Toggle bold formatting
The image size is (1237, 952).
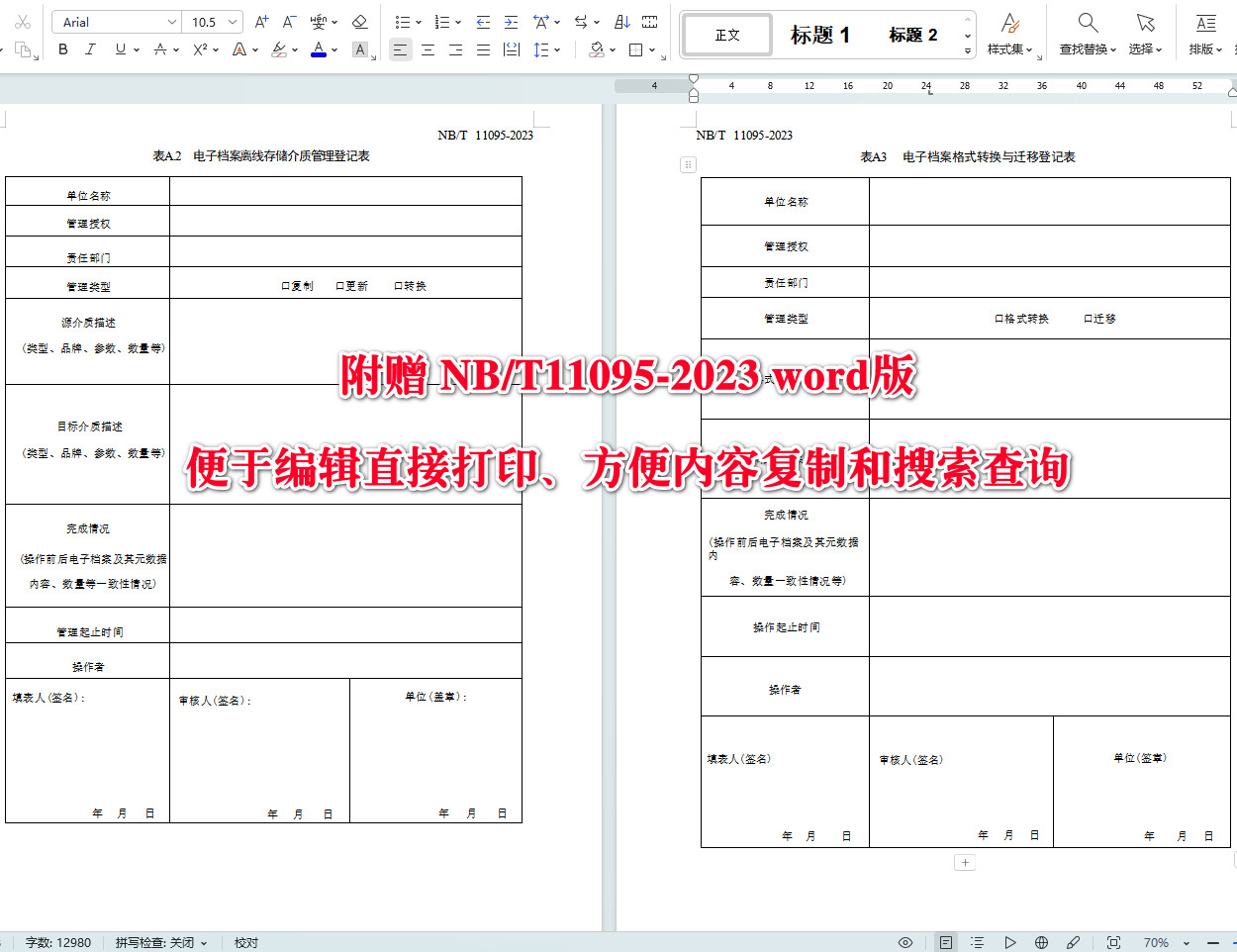tap(62, 49)
